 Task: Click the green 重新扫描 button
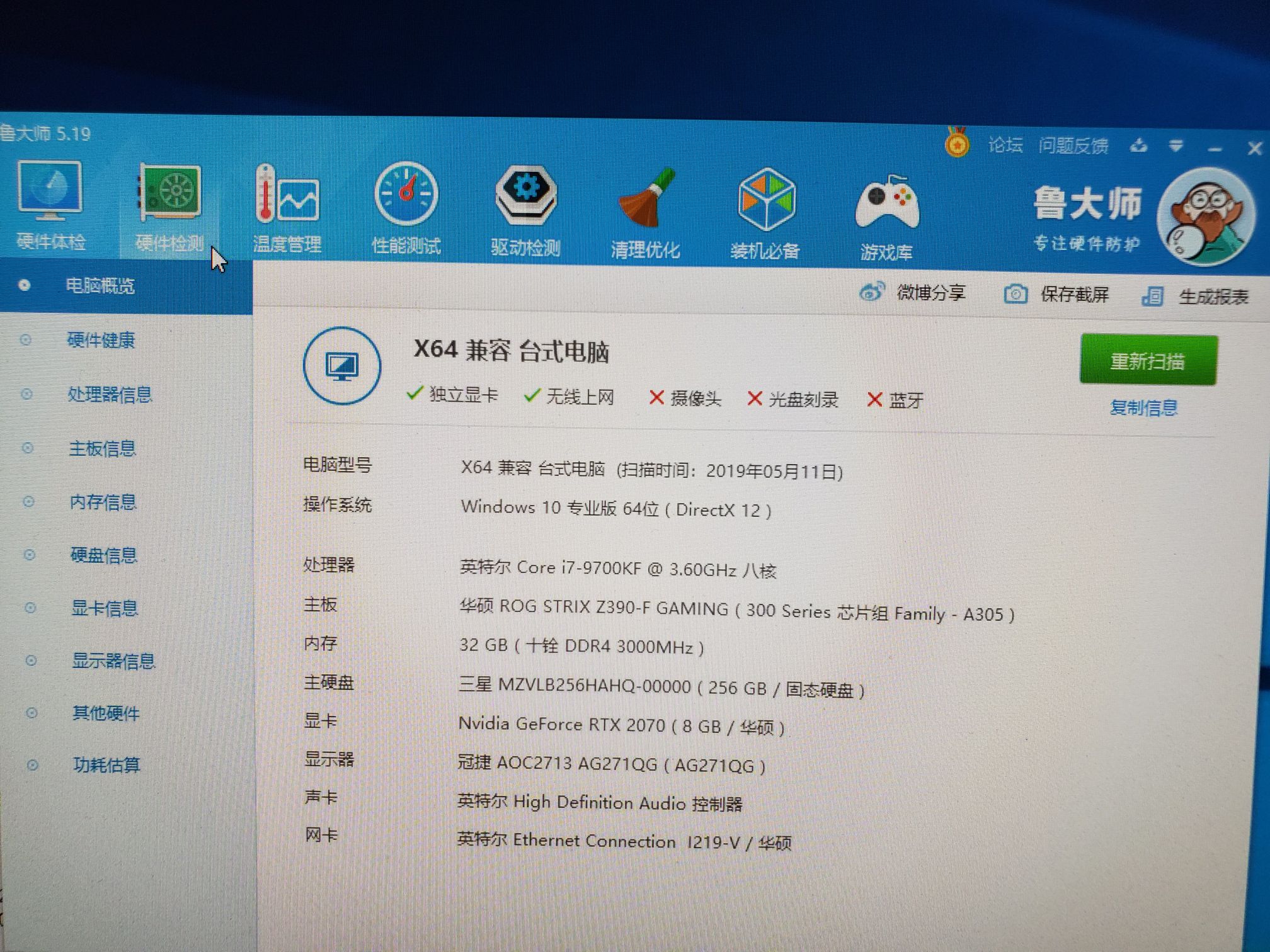[x=1148, y=360]
